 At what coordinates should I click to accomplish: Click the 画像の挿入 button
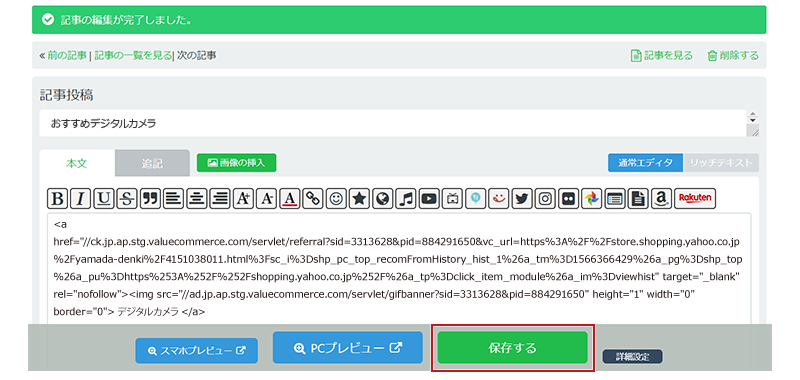coord(236,163)
